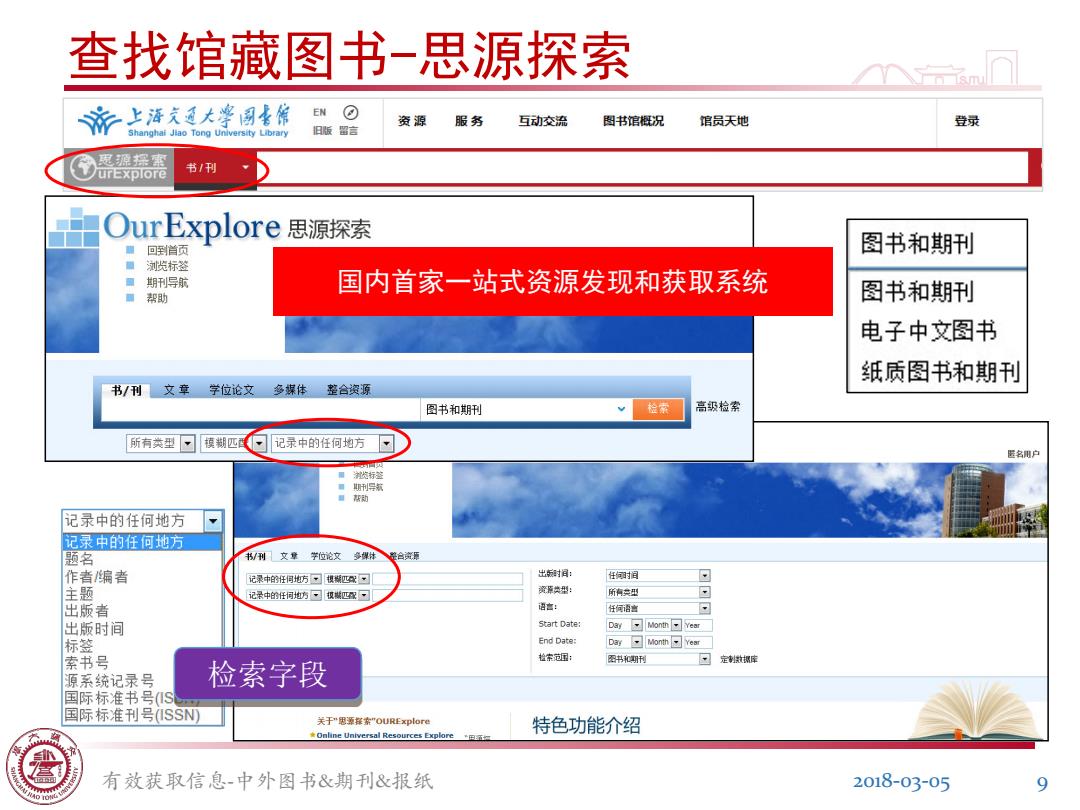
Task: Select 作者/编者 in search field list
Action: [96, 577]
